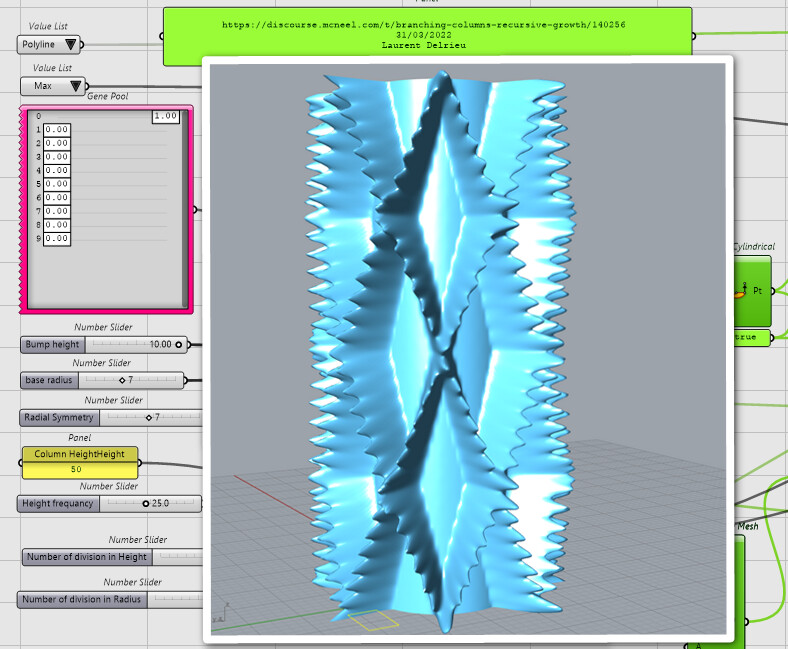The image size is (788, 649).
Task: Click the Bump height slider output grip
Action: pos(189,345)
